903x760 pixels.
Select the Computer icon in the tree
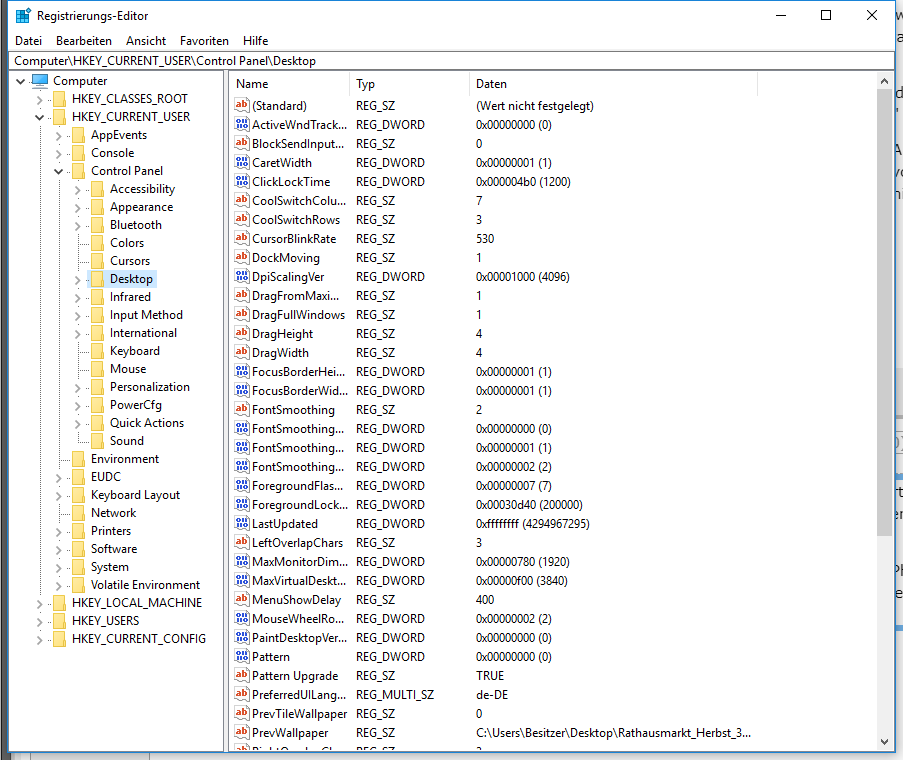point(40,81)
